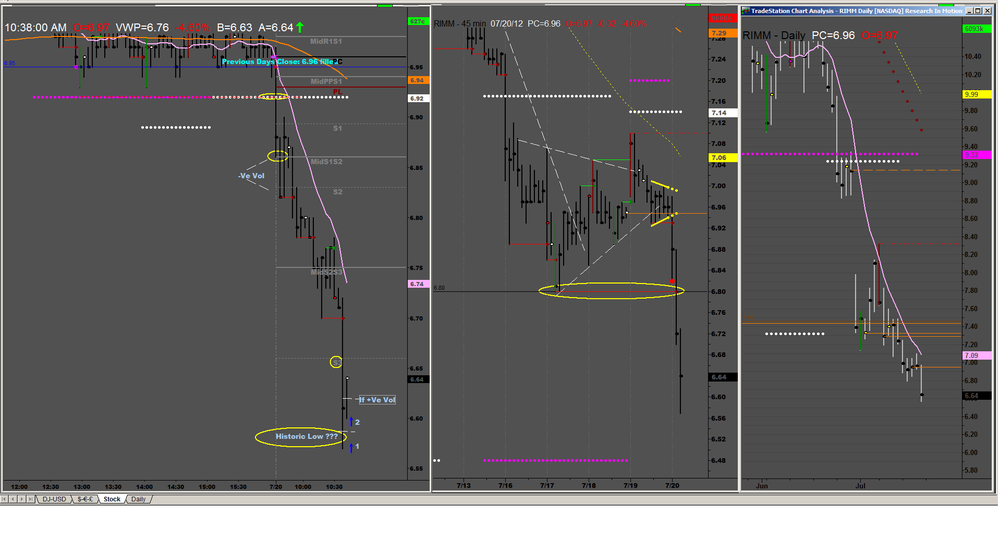Select the pink 6.74 price label

(418, 284)
